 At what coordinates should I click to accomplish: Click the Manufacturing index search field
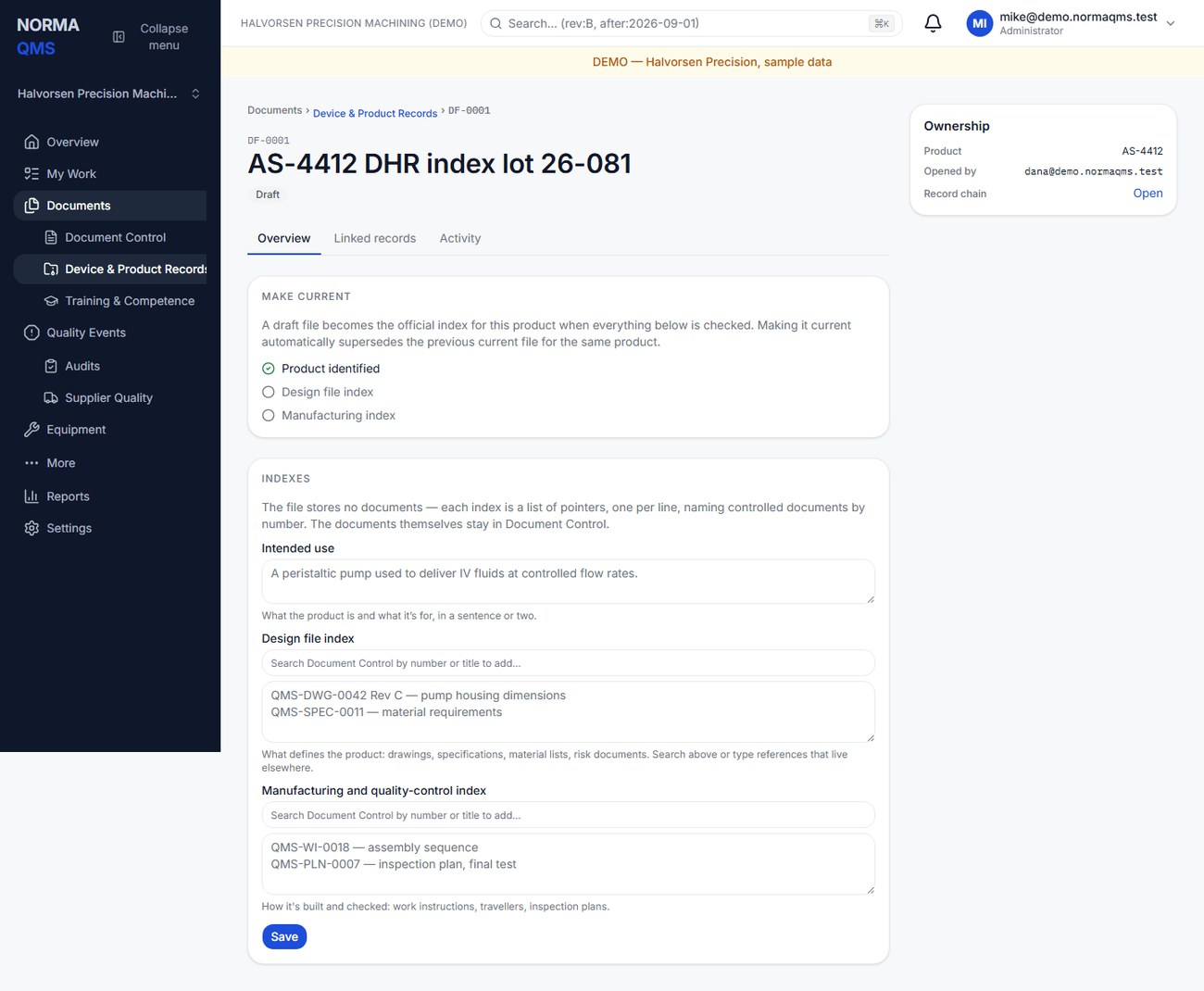point(568,815)
